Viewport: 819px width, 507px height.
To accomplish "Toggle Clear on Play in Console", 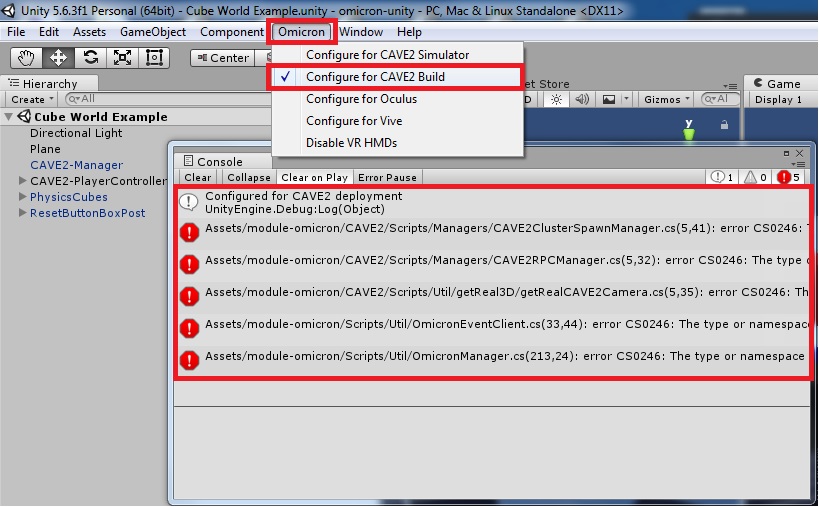I will pyautogui.click(x=314, y=178).
